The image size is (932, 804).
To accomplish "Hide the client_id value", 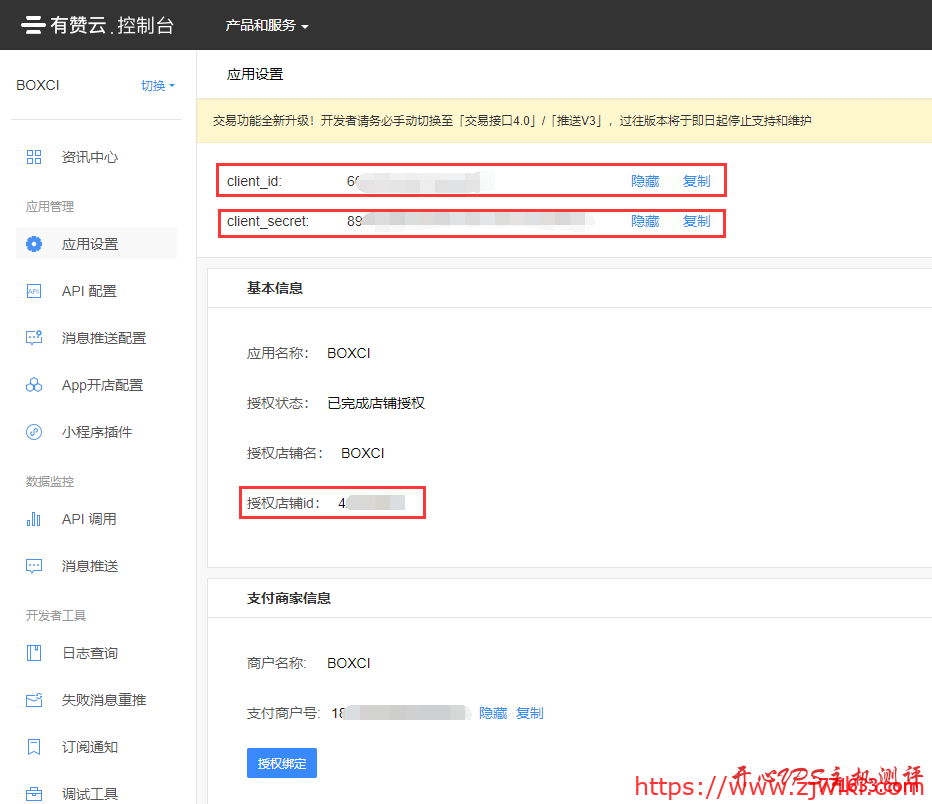I will click(644, 180).
